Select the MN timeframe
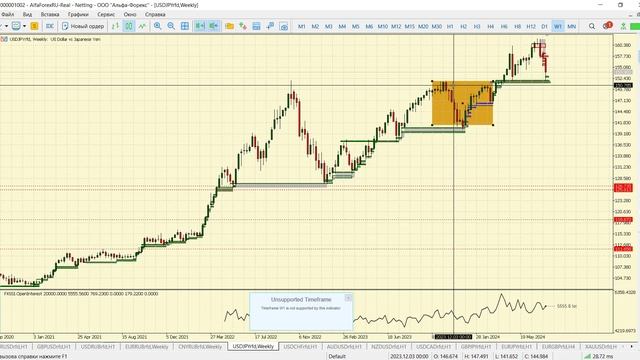Image resolution: width=640 pixels, height=360 pixels. point(571,26)
